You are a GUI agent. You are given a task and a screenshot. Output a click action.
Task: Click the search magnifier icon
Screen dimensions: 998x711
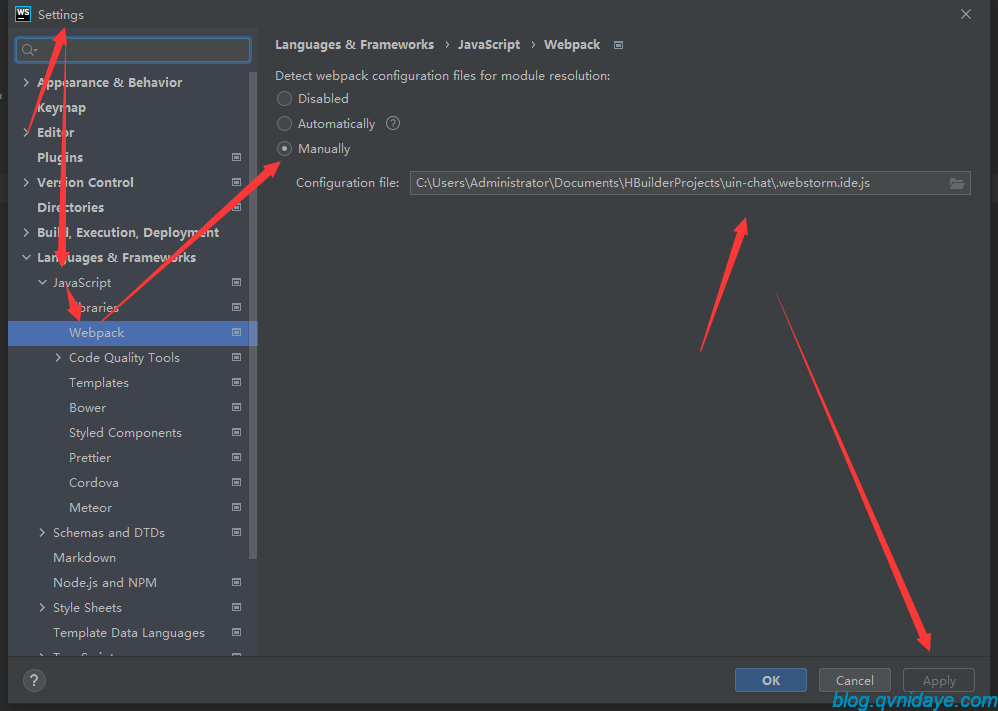coord(29,50)
